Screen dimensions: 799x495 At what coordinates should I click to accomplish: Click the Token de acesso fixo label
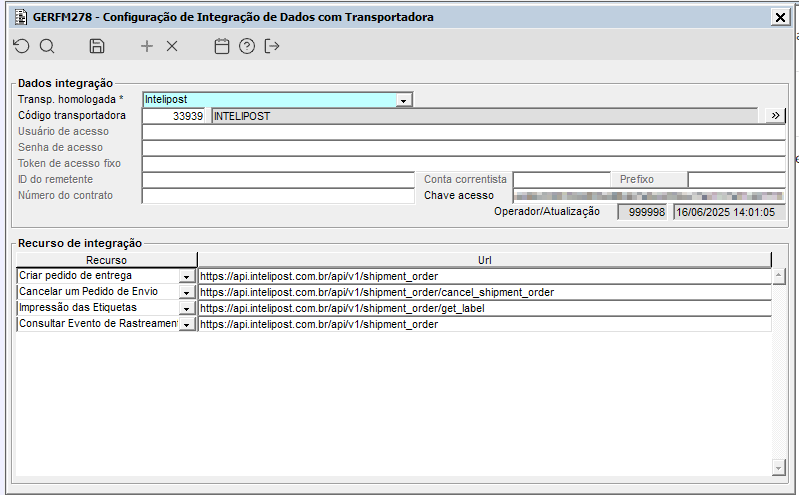coord(69,163)
